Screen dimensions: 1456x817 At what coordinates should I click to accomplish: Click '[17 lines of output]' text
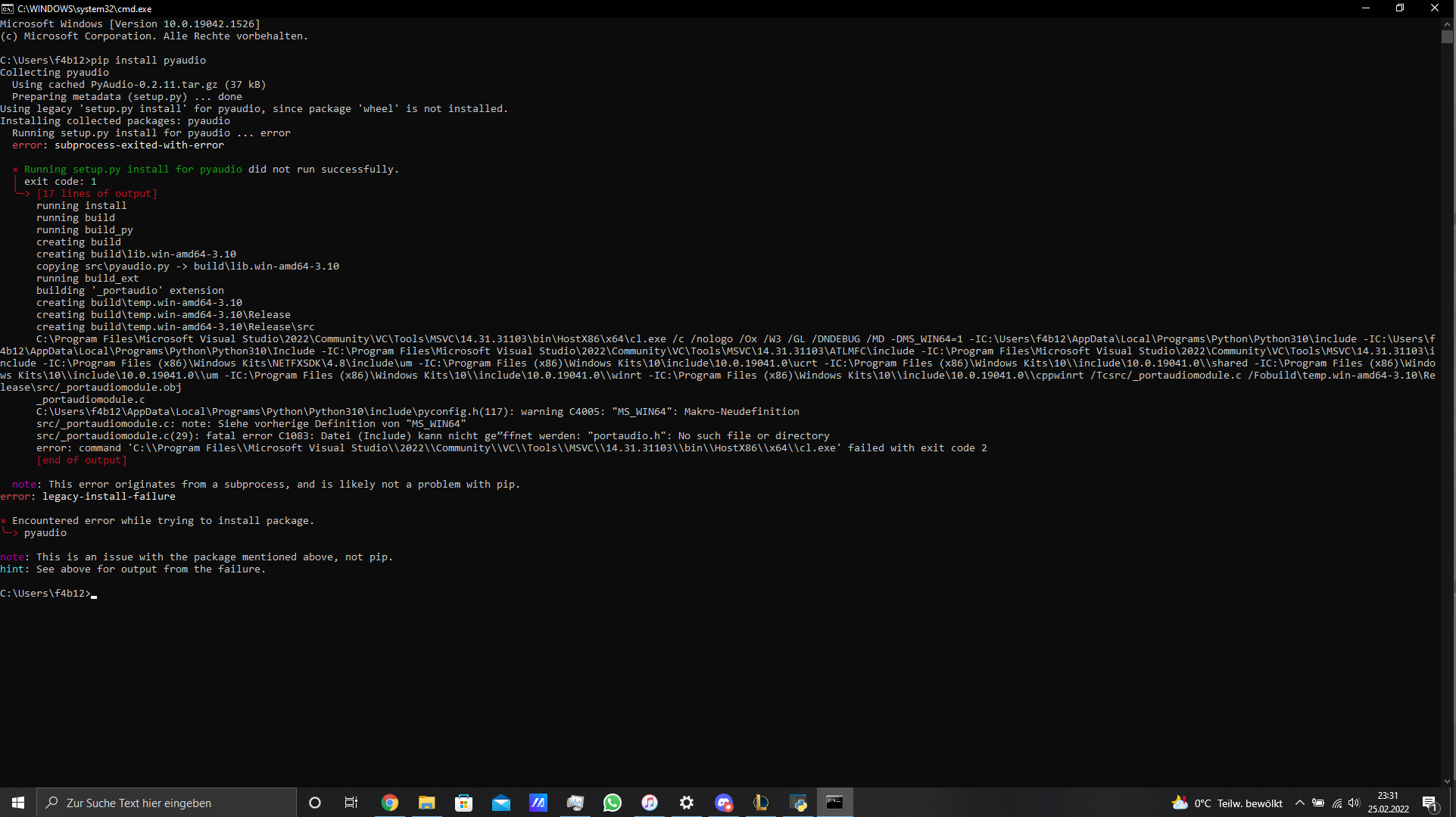click(97, 193)
